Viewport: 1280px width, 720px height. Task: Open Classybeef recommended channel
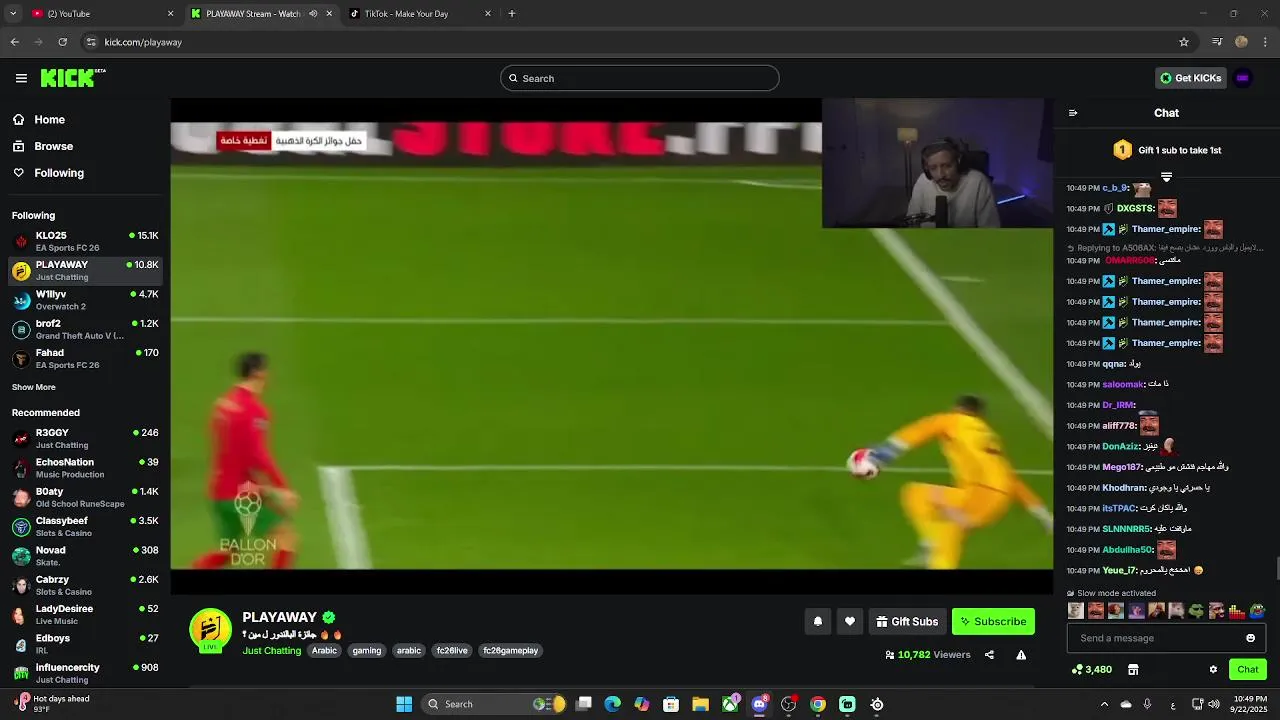click(x=85, y=526)
